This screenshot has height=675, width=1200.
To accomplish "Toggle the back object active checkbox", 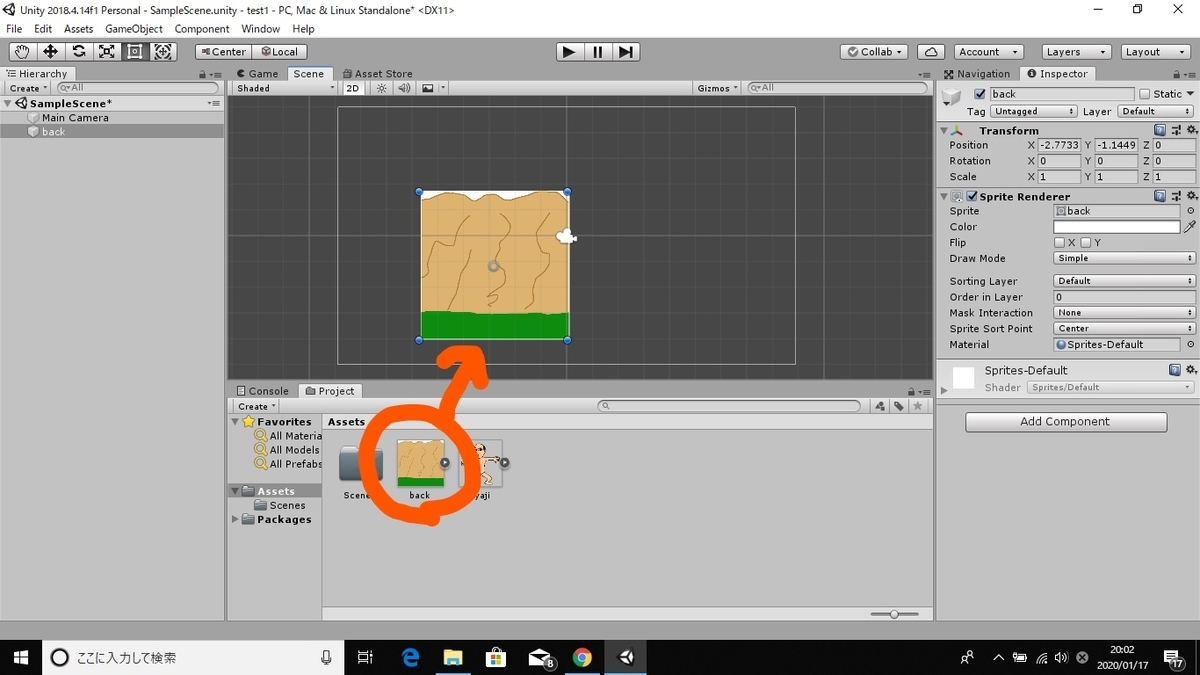I will pos(980,94).
